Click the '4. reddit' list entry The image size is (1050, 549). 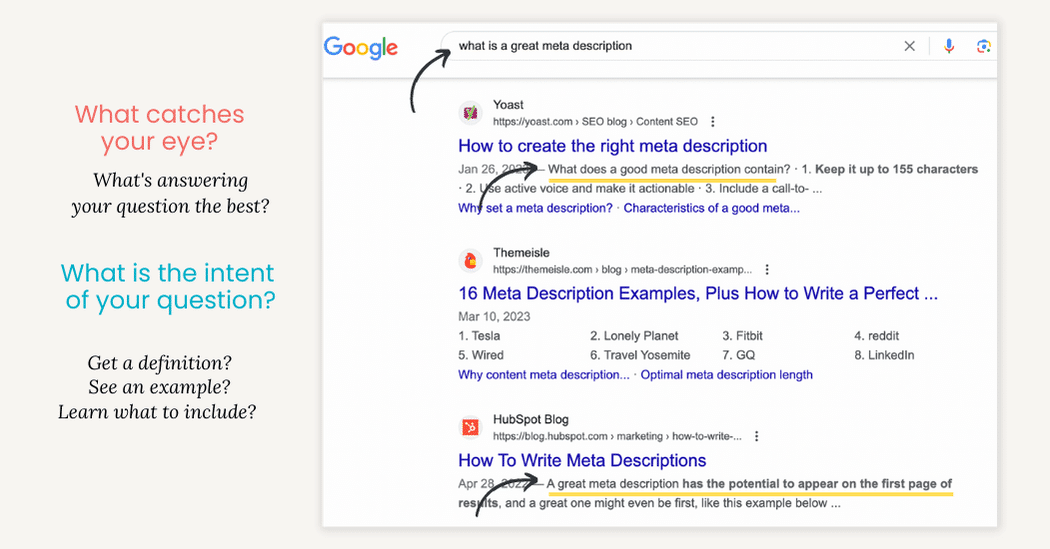tap(877, 336)
